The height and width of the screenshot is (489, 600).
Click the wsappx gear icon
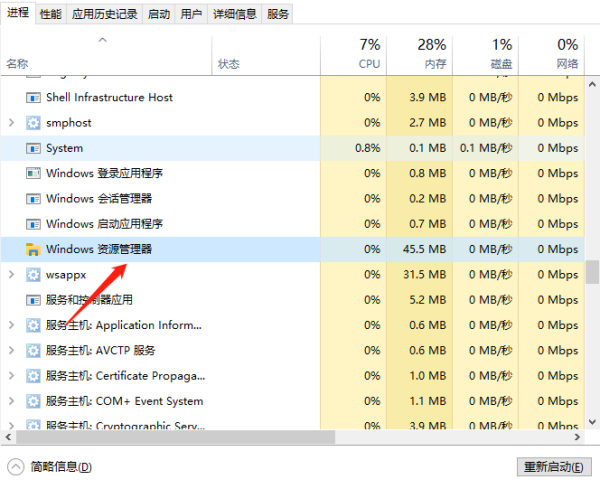[x=33, y=274]
